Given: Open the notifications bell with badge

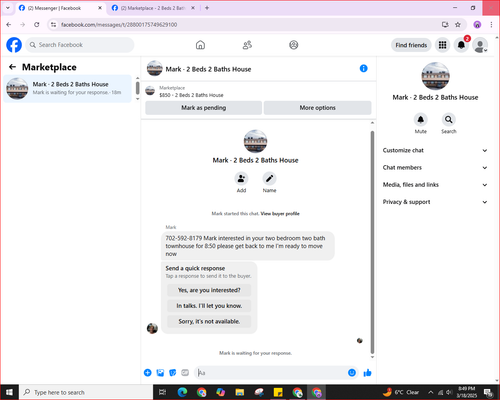Looking at the screenshot, I should (461, 45).
